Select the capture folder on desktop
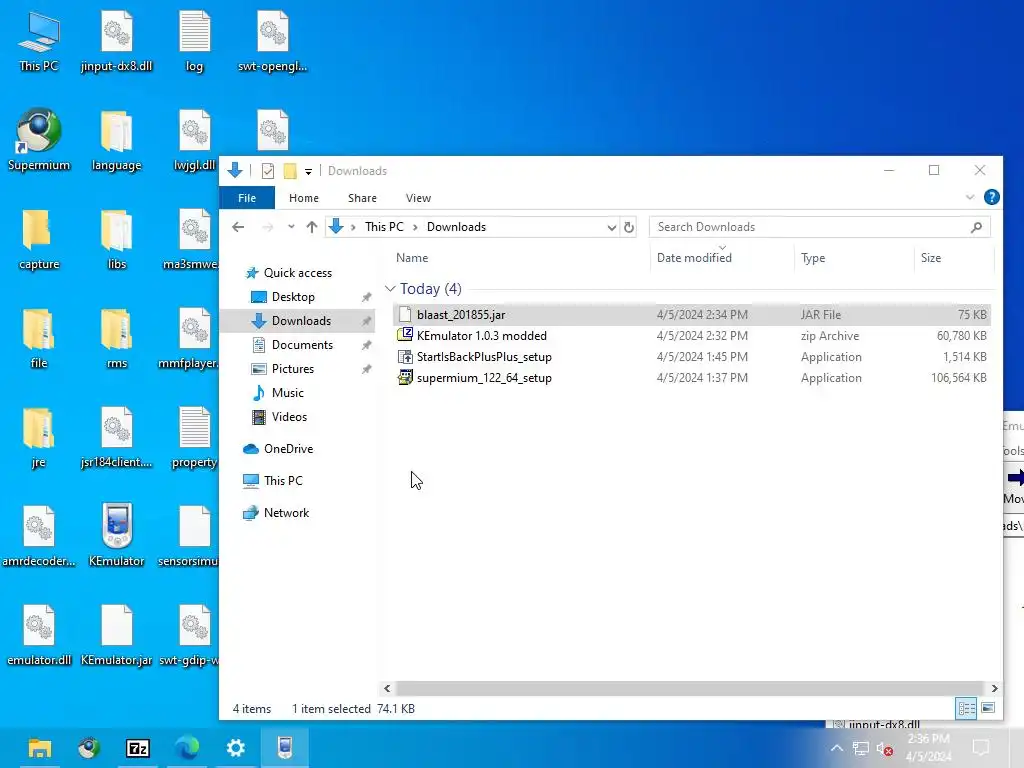The height and width of the screenshot is (768, 1024). [x=39, y=239]
